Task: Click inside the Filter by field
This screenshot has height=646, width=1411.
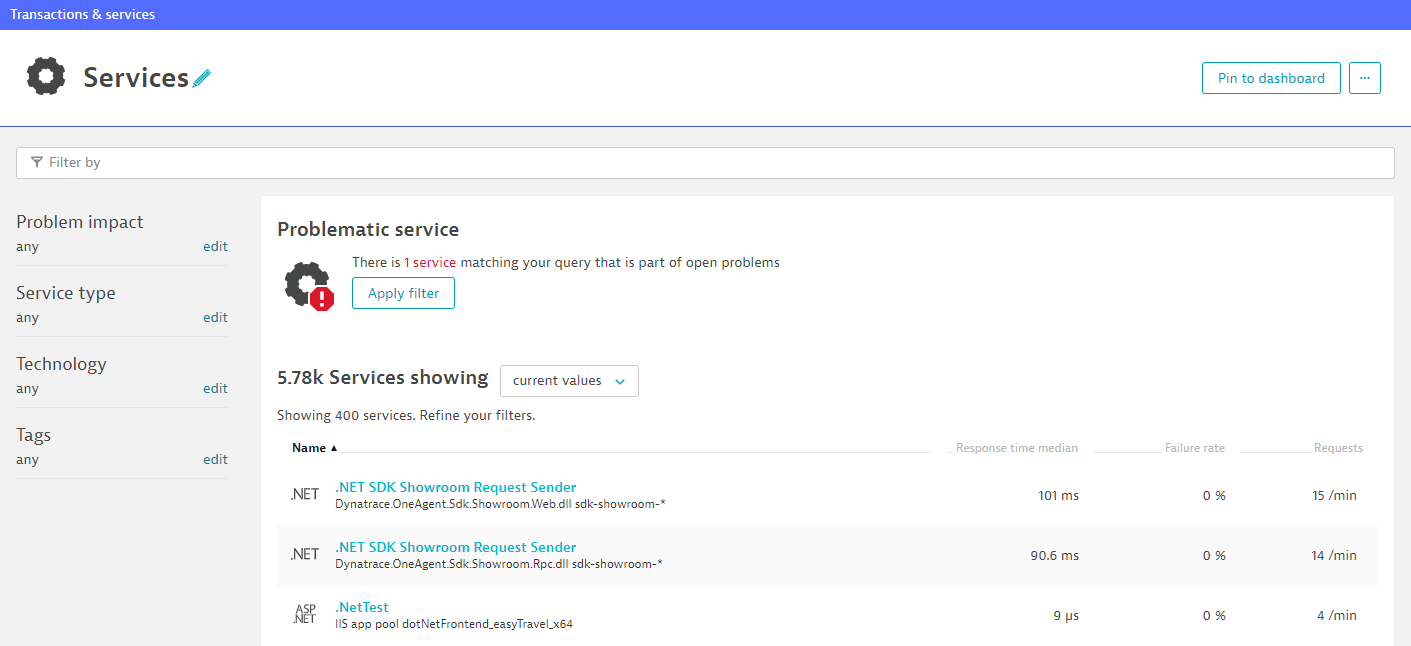Action: pos(705,162)
